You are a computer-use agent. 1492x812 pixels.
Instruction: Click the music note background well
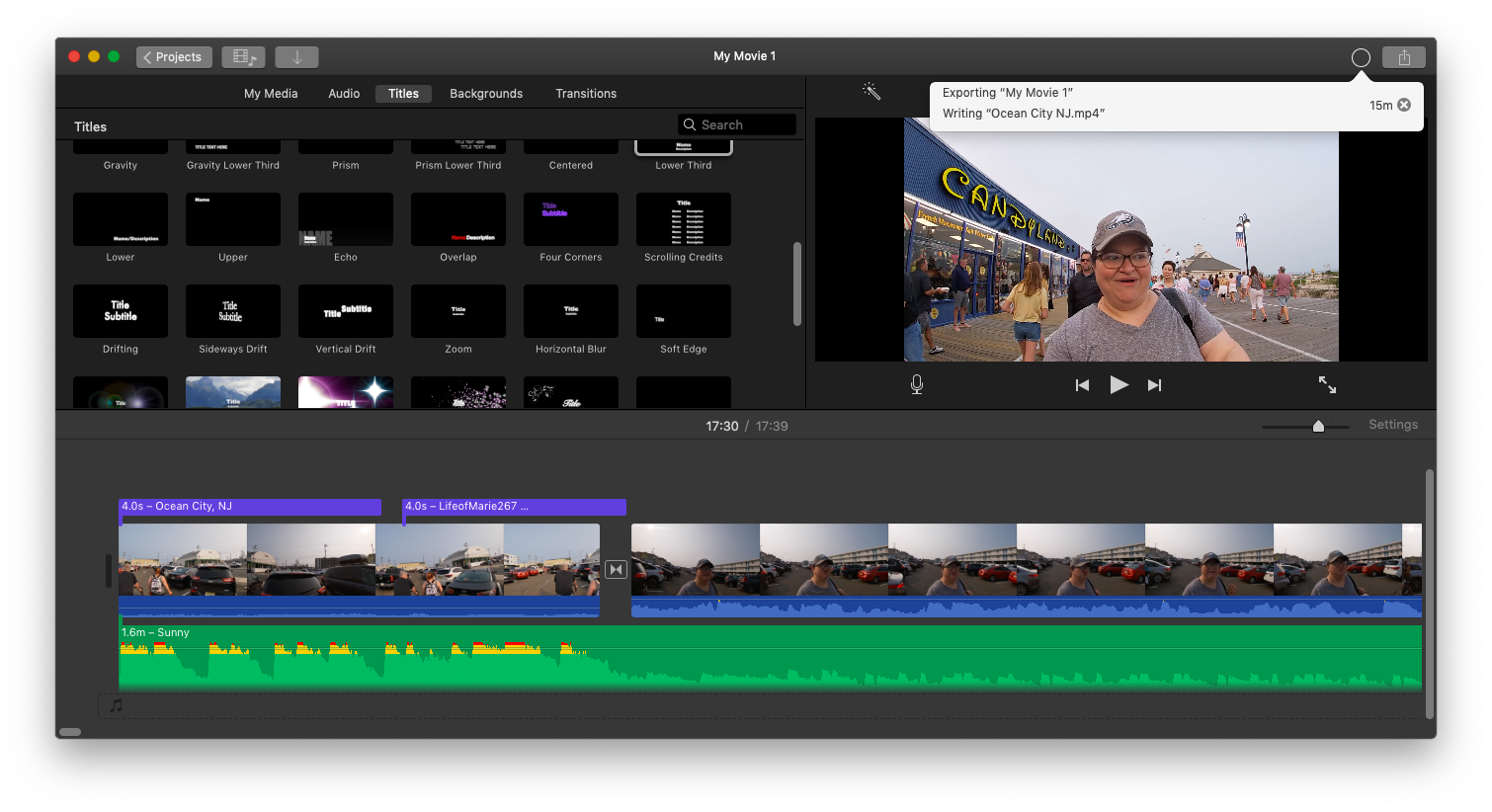click(762, 705)
